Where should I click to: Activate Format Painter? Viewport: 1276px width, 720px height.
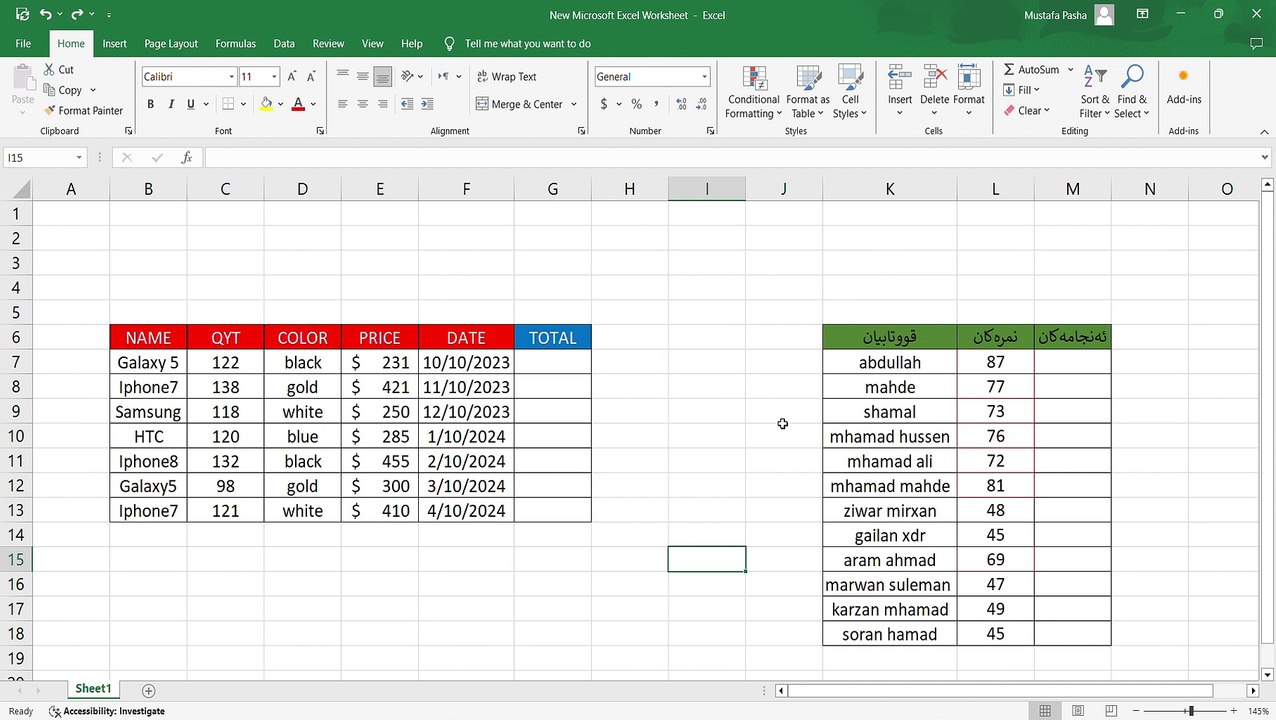point(83,111)
